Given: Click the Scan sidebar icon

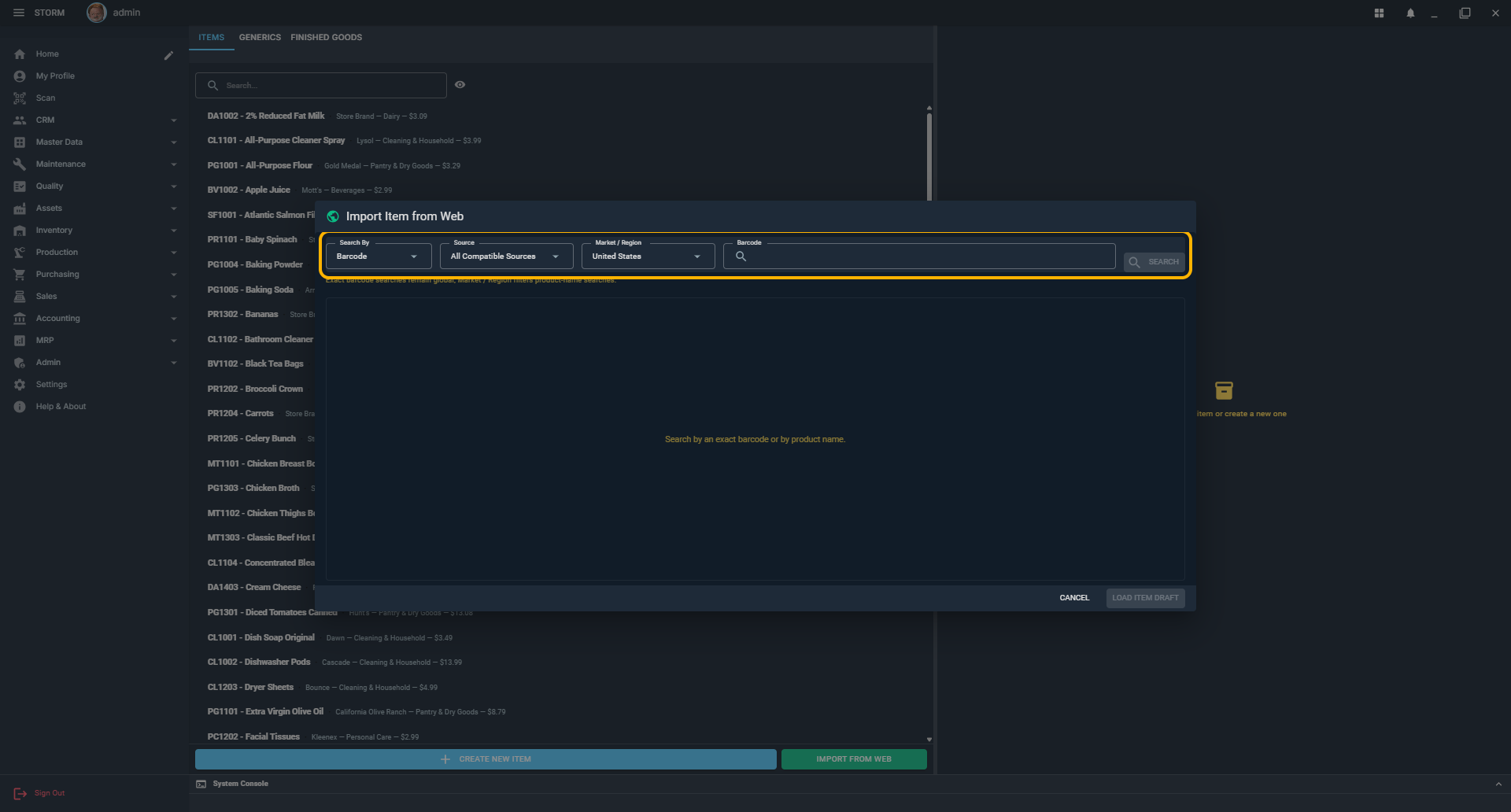Looking at the screenshot, I should click(20, 98).
